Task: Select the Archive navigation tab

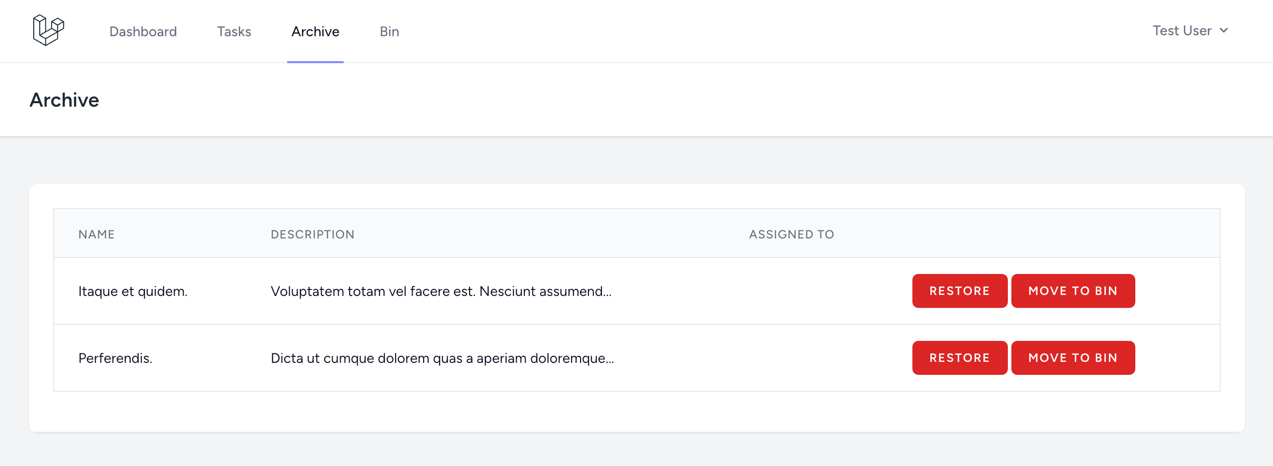Action: click(315, 32)
